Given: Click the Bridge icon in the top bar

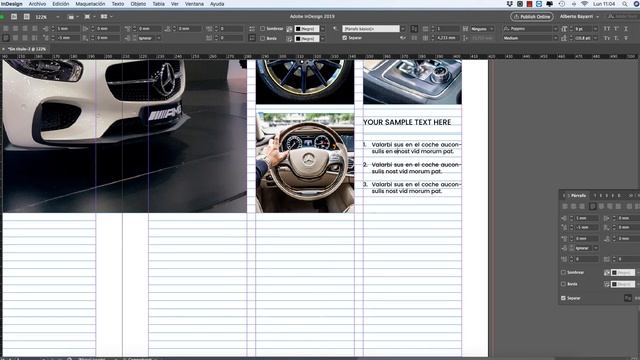Looking at the screenshot, I should (x=14, y=17).
